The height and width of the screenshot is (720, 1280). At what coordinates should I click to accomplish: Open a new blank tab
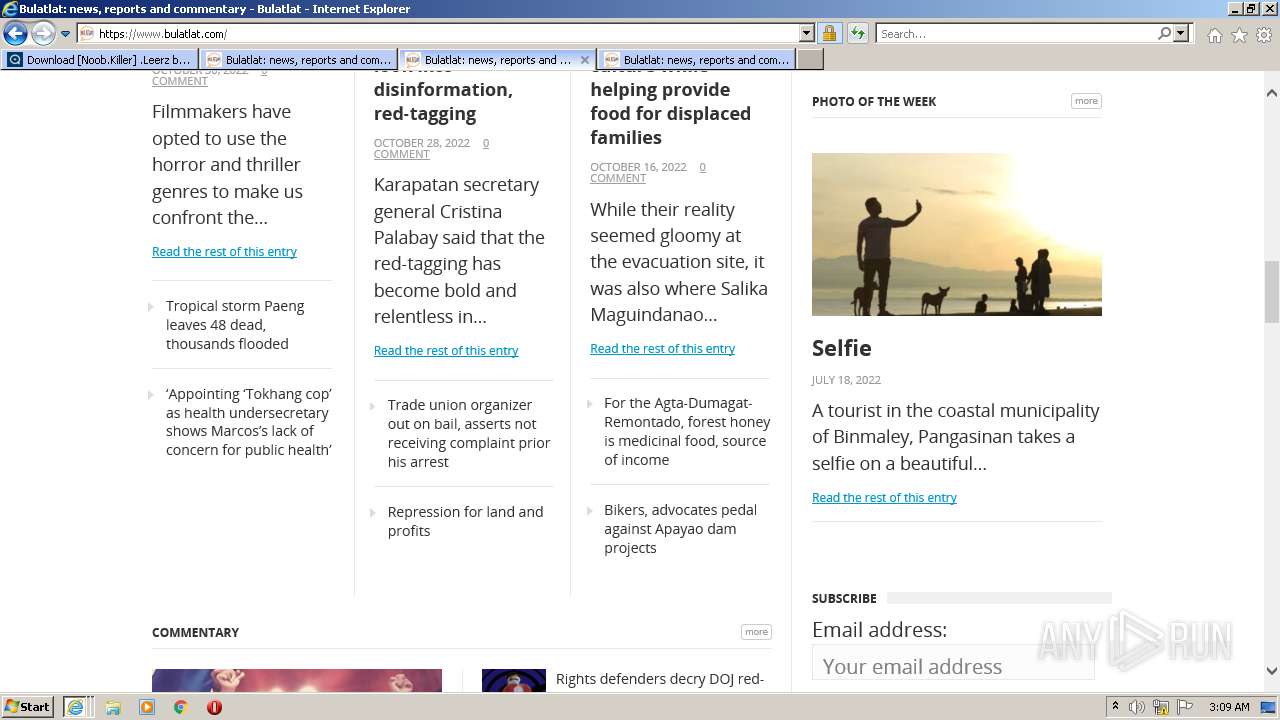click(810, 60)
